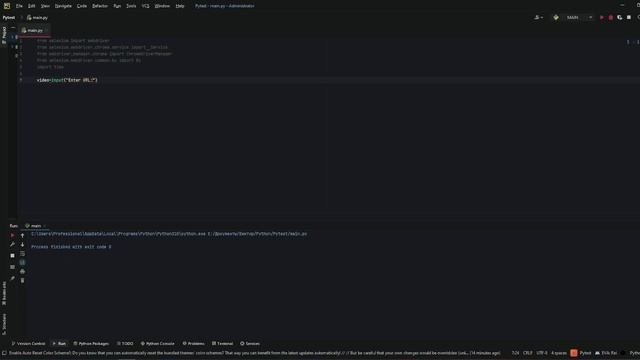Click 'Process finished with exit code' text

point(71,247)
